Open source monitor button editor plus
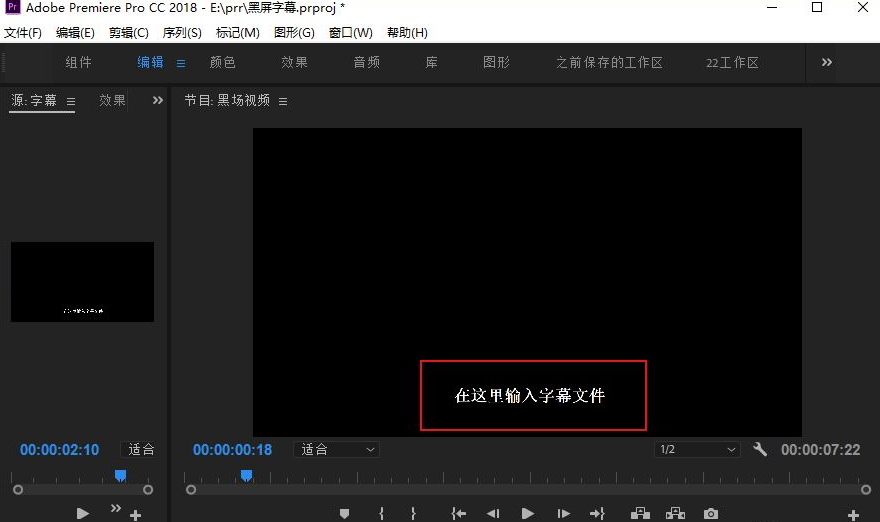Screen dimensions: 880x522 click(x=135, y=515)
